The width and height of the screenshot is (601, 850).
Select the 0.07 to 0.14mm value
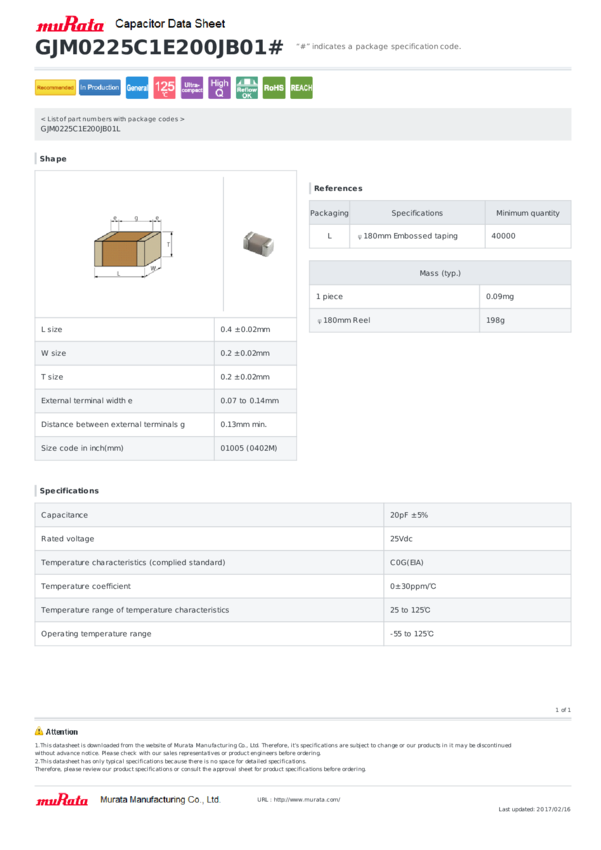click(250, 401)
